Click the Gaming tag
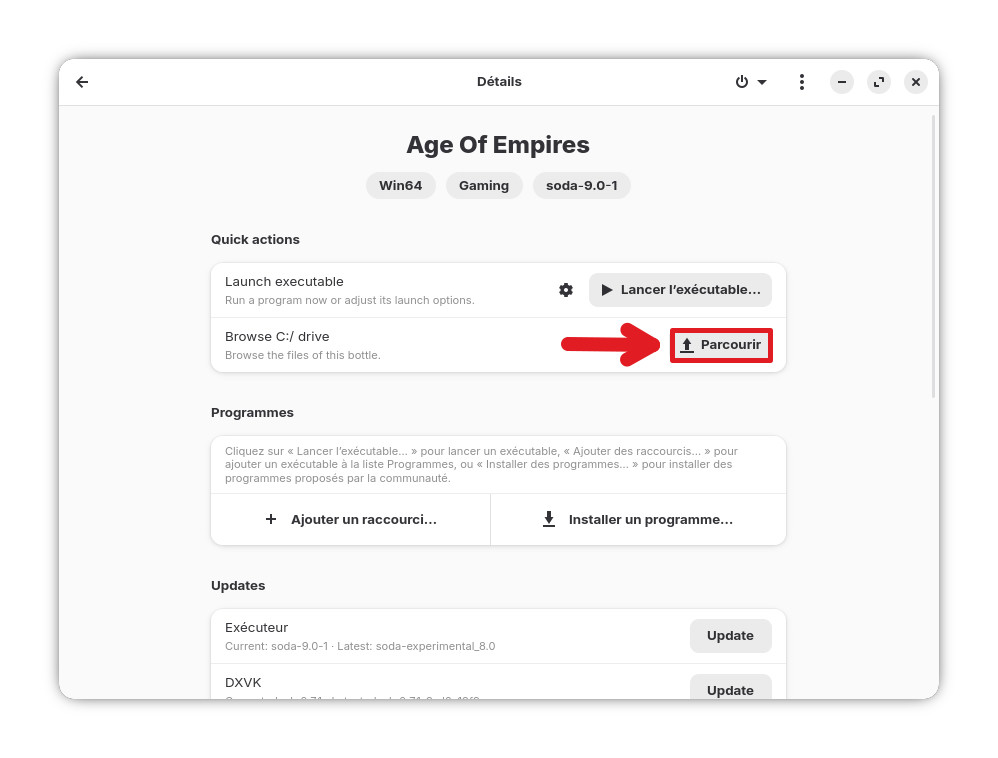 (x=484, y=185)
